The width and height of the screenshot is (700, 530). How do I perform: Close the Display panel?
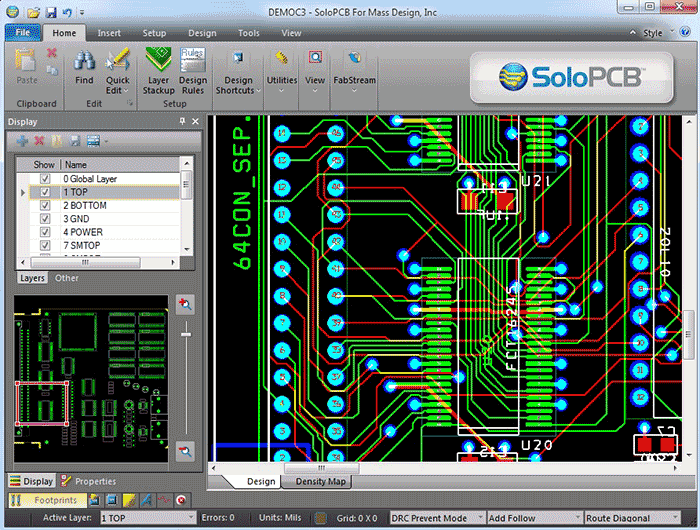pyautogui.click(x=196, y=121)
